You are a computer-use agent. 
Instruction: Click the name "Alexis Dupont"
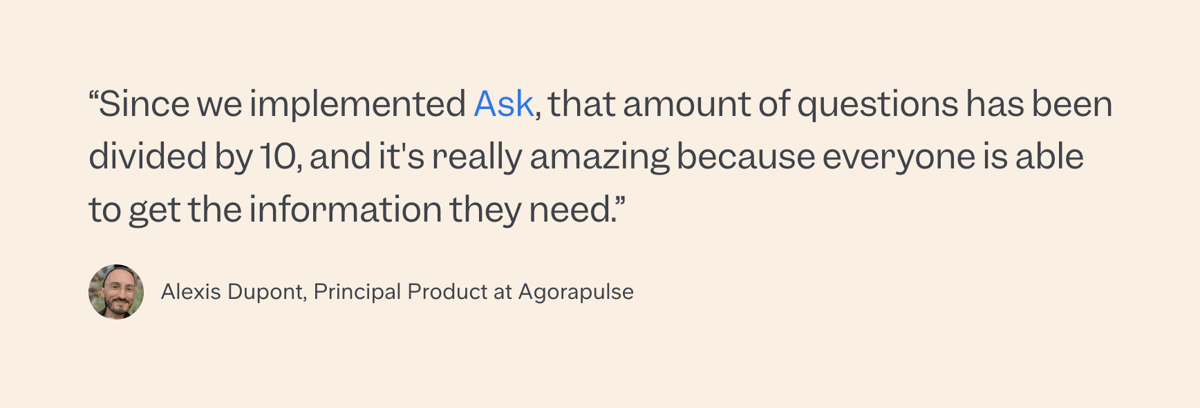232,293
